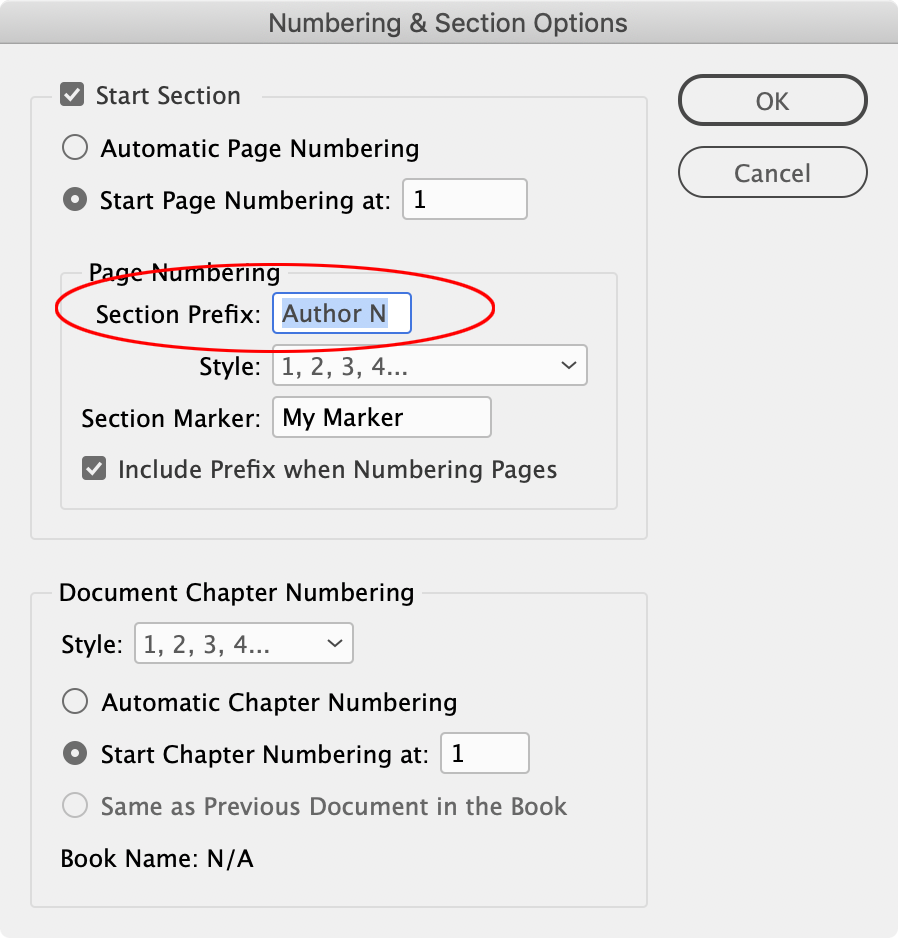Select Same as Previous Document in the Book
The image size is (898, 938).
(x=75, y=805)
